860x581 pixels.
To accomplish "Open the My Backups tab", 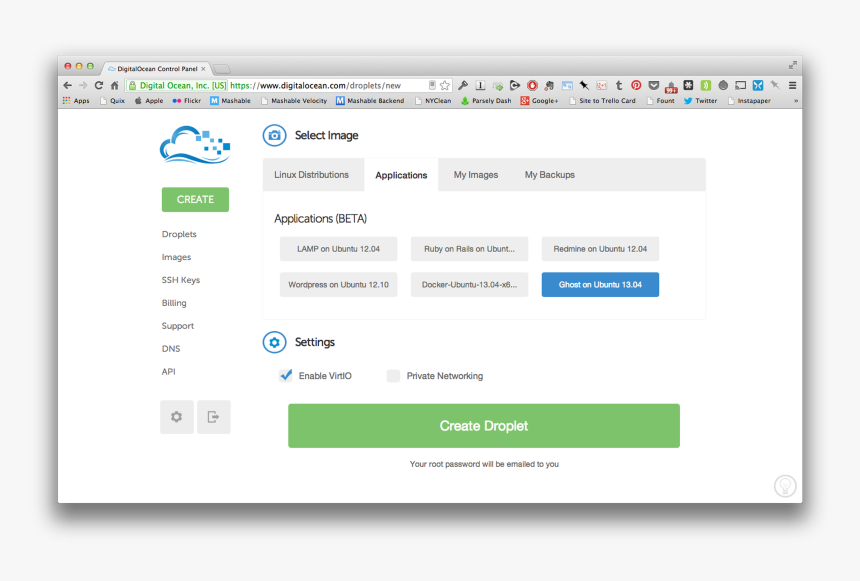I will point(550,174).
